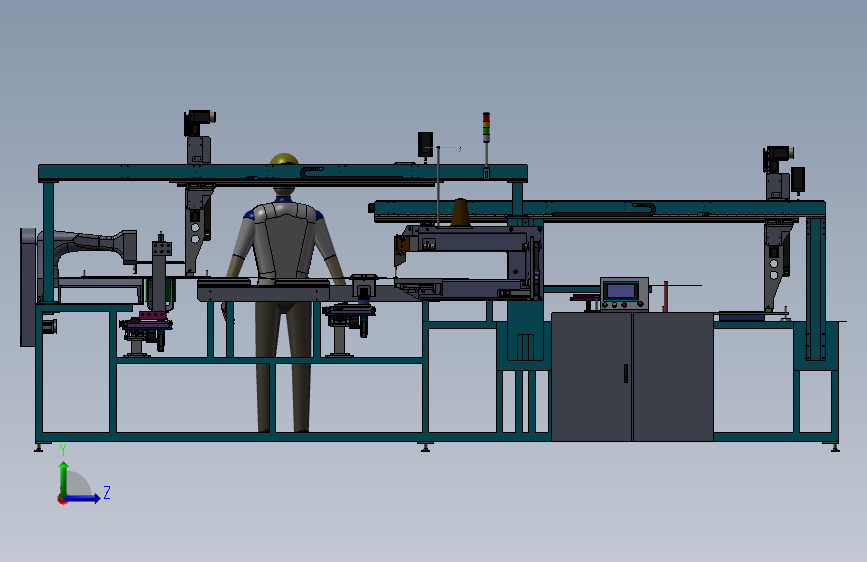Click the electrical cabinet door handle
The width and height of the screenshot is (867, 562).
click(x=626, y=373)
